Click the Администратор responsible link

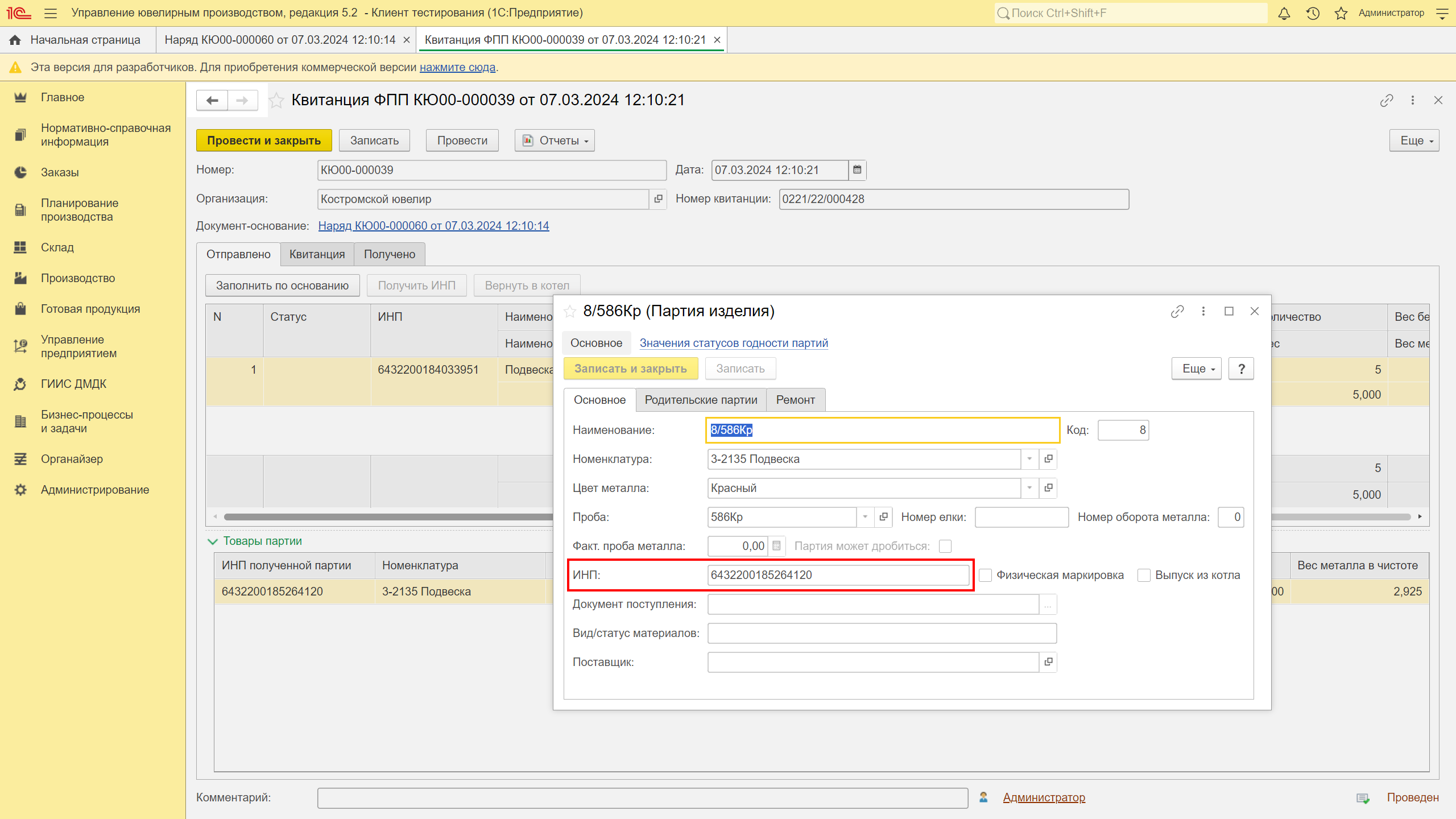(x=1044, y=797)
